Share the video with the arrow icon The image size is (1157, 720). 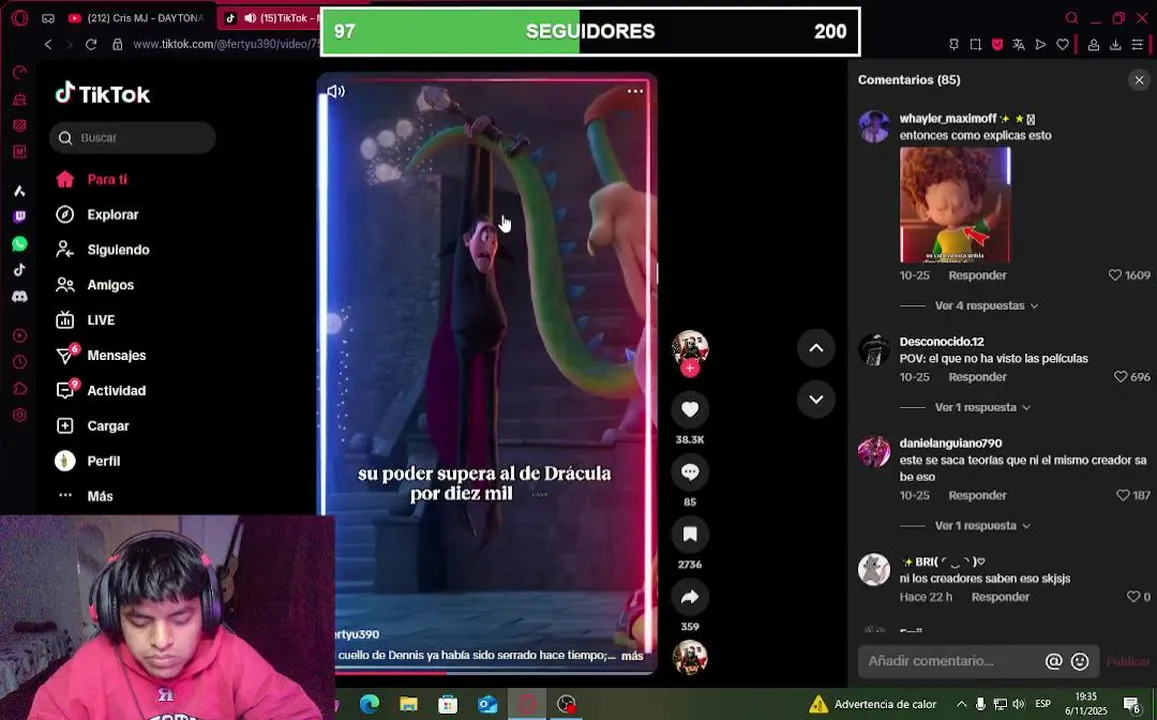click(x=690, y=597)
